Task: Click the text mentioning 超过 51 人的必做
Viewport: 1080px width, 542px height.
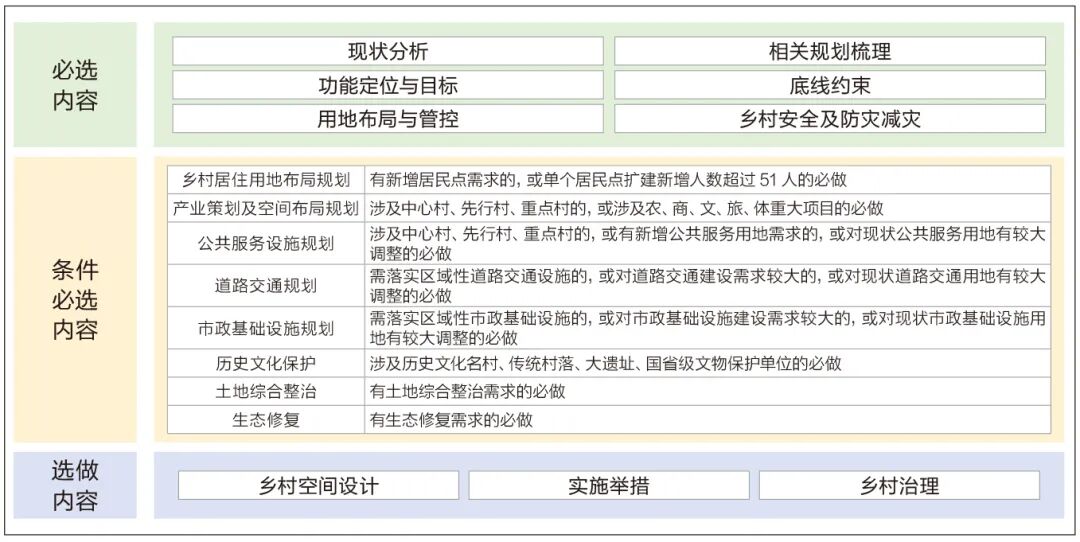Action: [608, 180]
